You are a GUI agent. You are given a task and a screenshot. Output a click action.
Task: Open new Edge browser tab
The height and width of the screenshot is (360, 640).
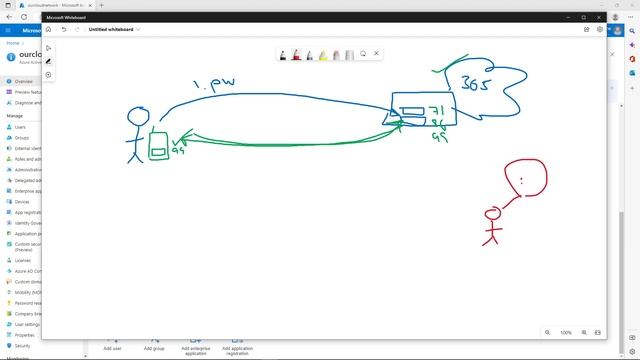click(101, 5)
